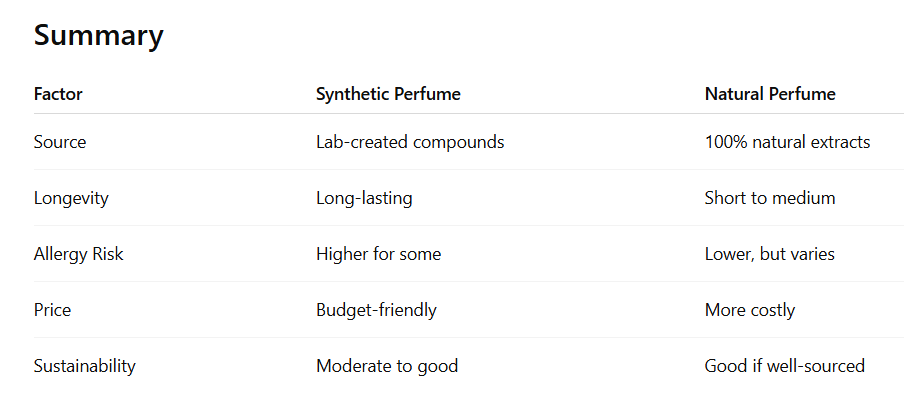904x405 pixels.
Task: Click the Moderate to good cell
Action: [387, 366]
